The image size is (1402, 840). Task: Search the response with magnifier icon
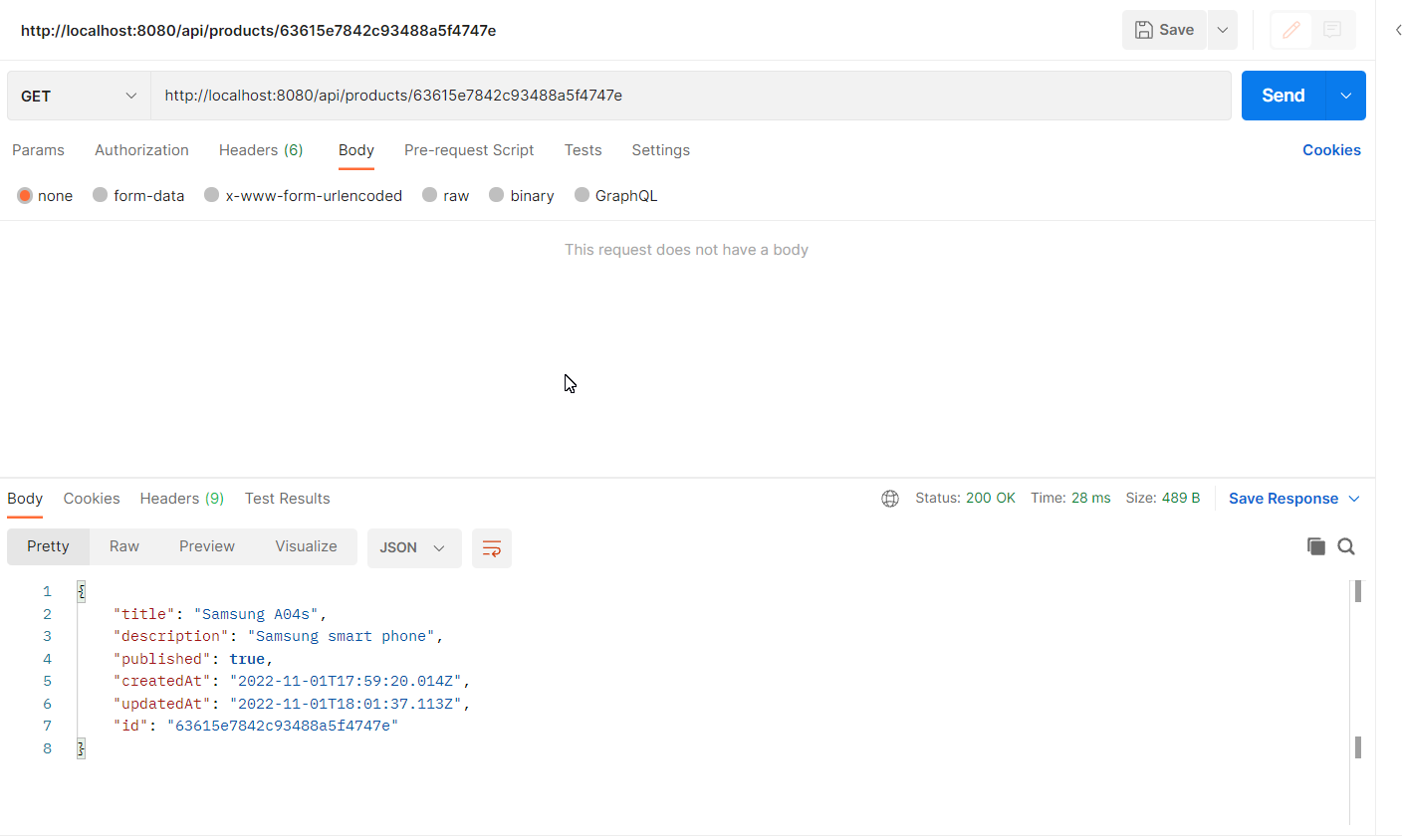click(1346, 546)
